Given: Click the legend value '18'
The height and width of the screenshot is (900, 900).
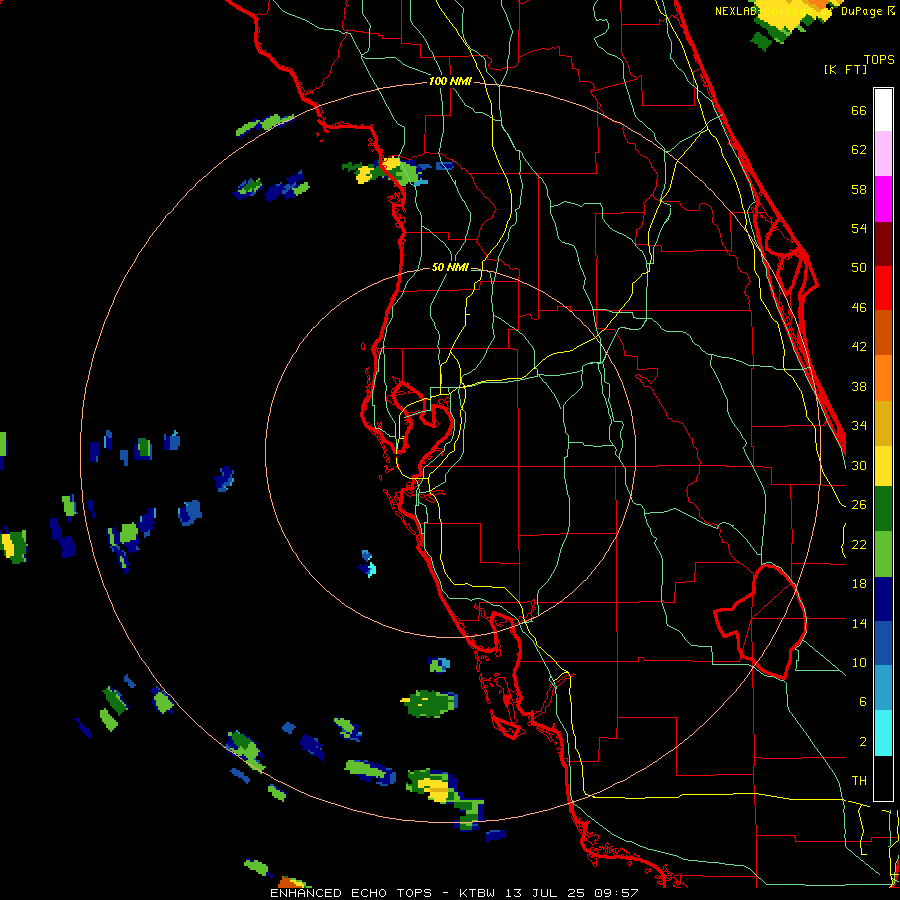Looking at the screenshot, I should pos(859,584).
